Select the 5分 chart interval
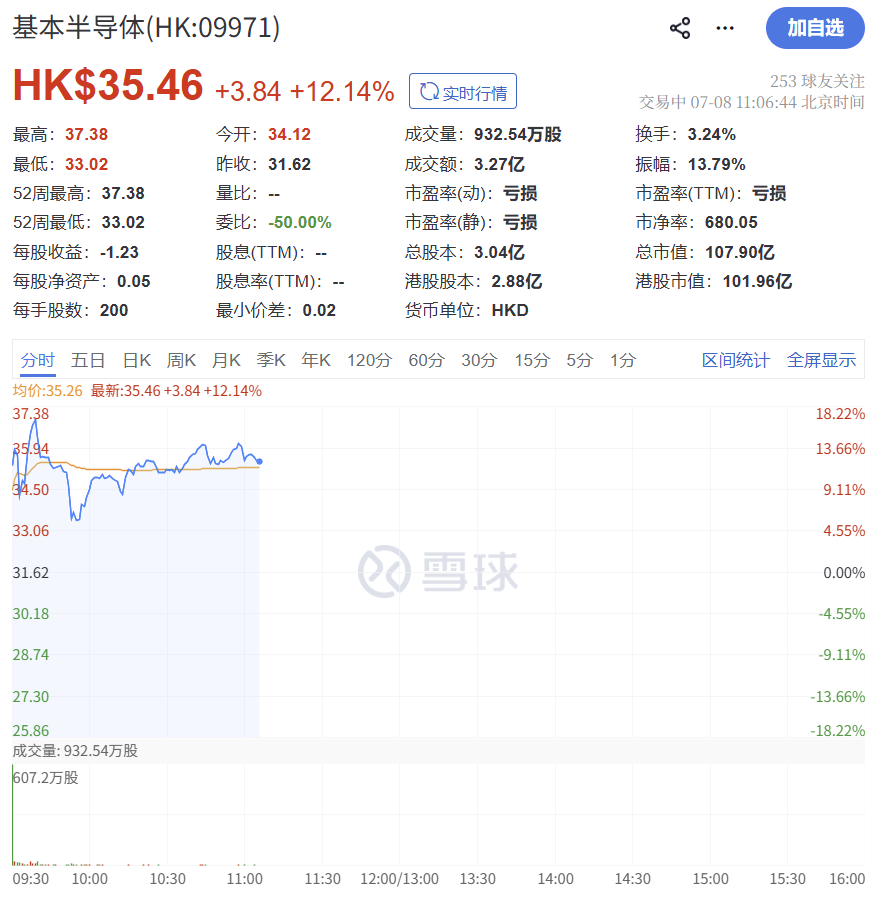 579,360
